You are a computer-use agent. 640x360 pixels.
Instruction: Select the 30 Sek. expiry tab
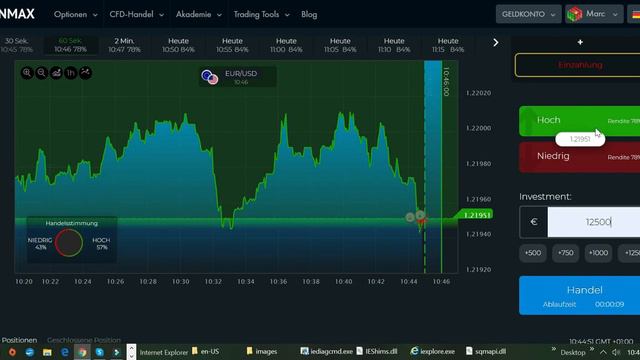pos(17,45)
